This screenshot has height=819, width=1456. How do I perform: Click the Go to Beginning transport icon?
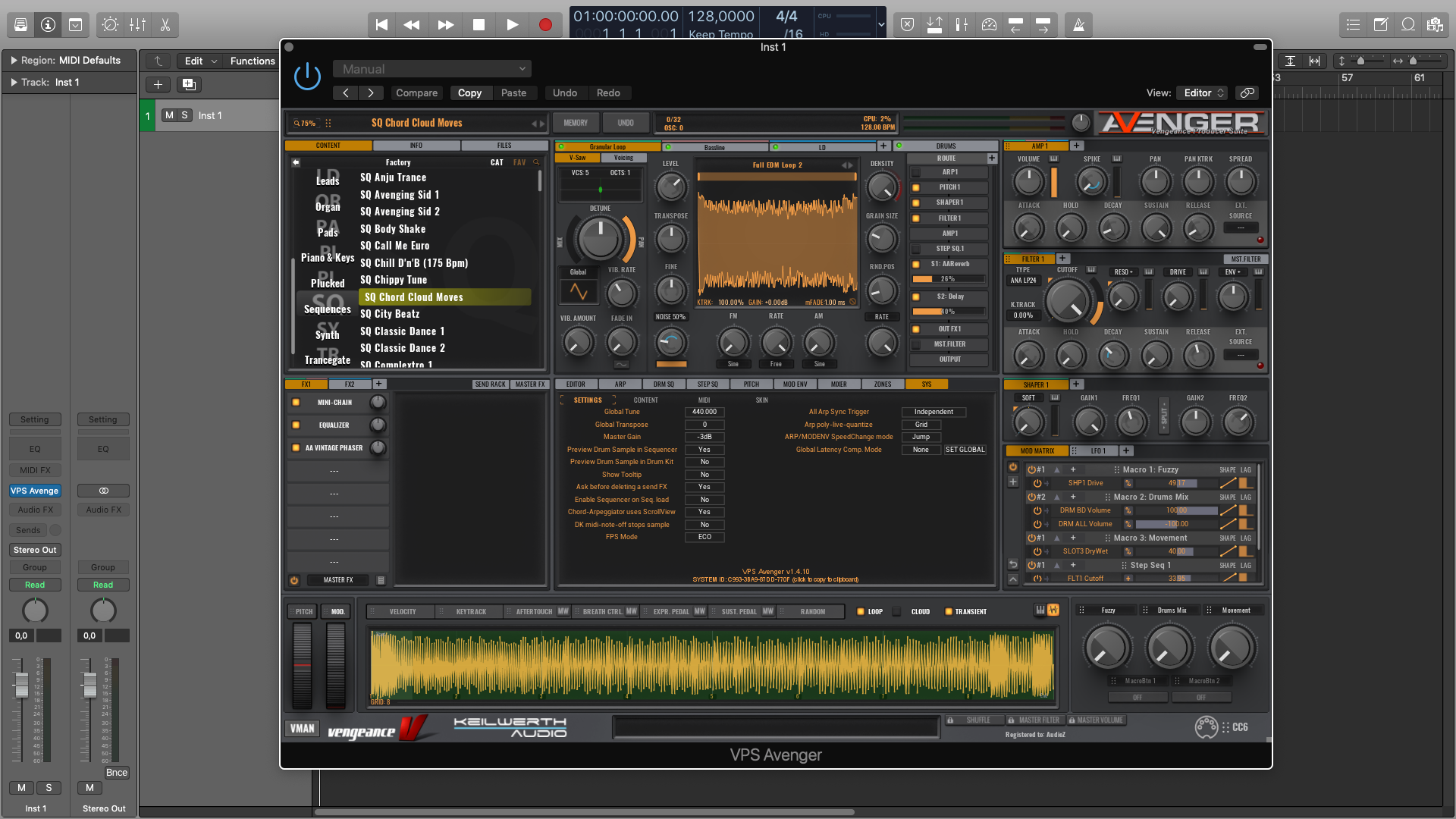(381, 25)
